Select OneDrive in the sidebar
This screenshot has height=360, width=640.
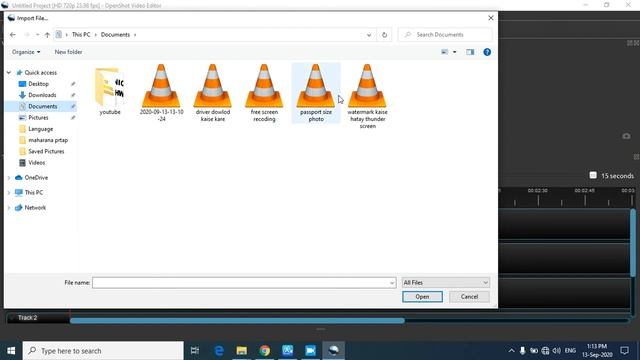click(x=36, y=178)
